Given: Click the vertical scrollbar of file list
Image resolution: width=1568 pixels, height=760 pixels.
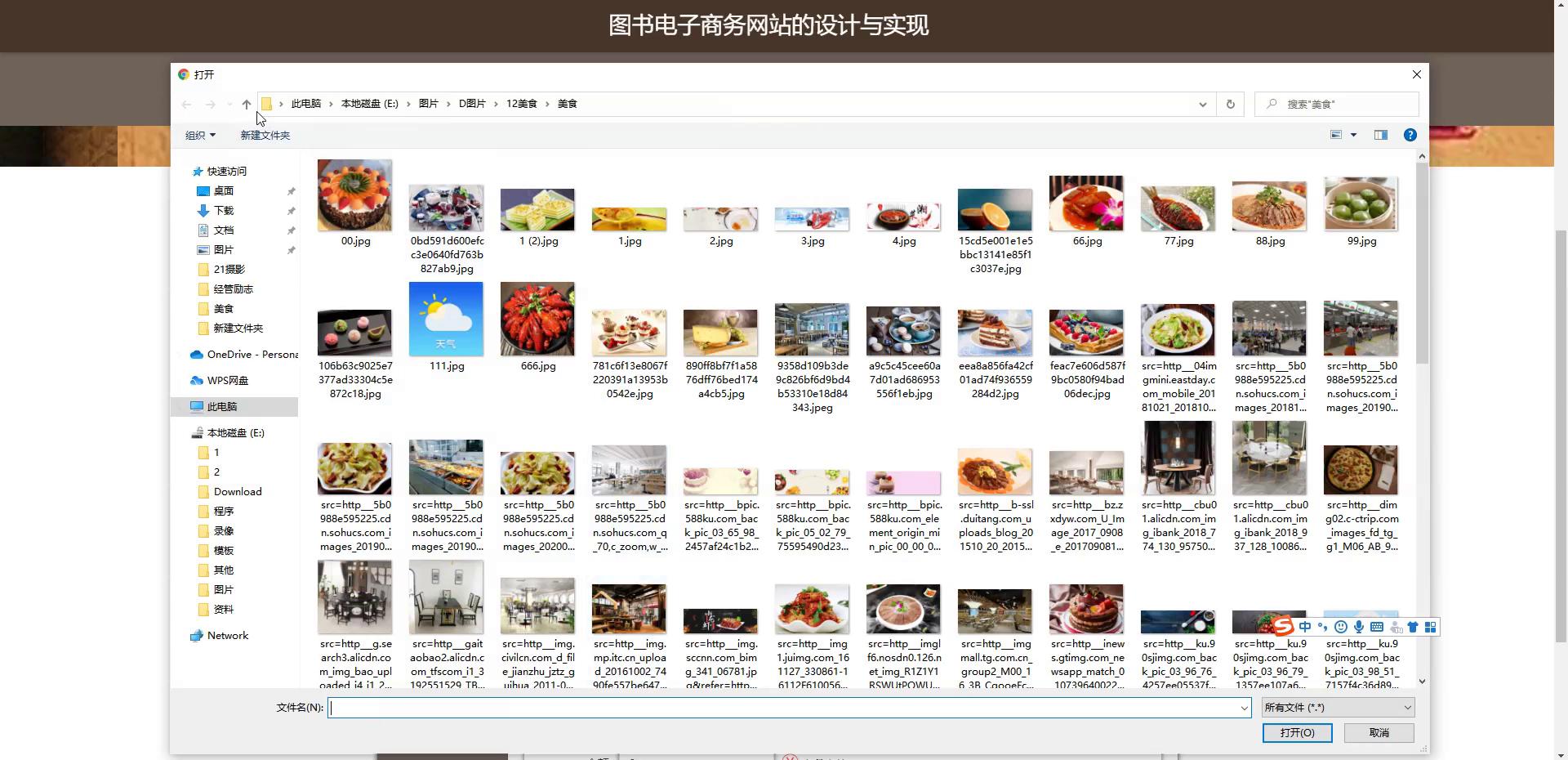Looking at the screenshot, I should (x=1422, y=262).
